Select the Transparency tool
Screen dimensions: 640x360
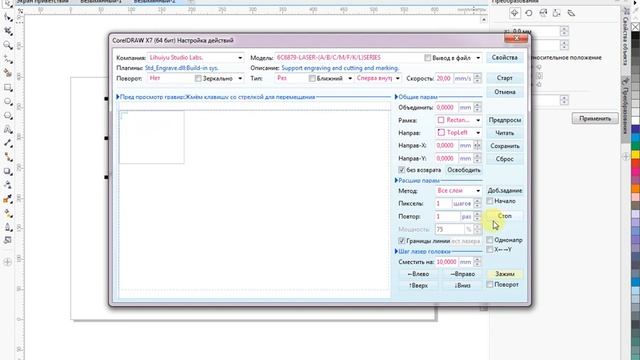click(7, 185)
